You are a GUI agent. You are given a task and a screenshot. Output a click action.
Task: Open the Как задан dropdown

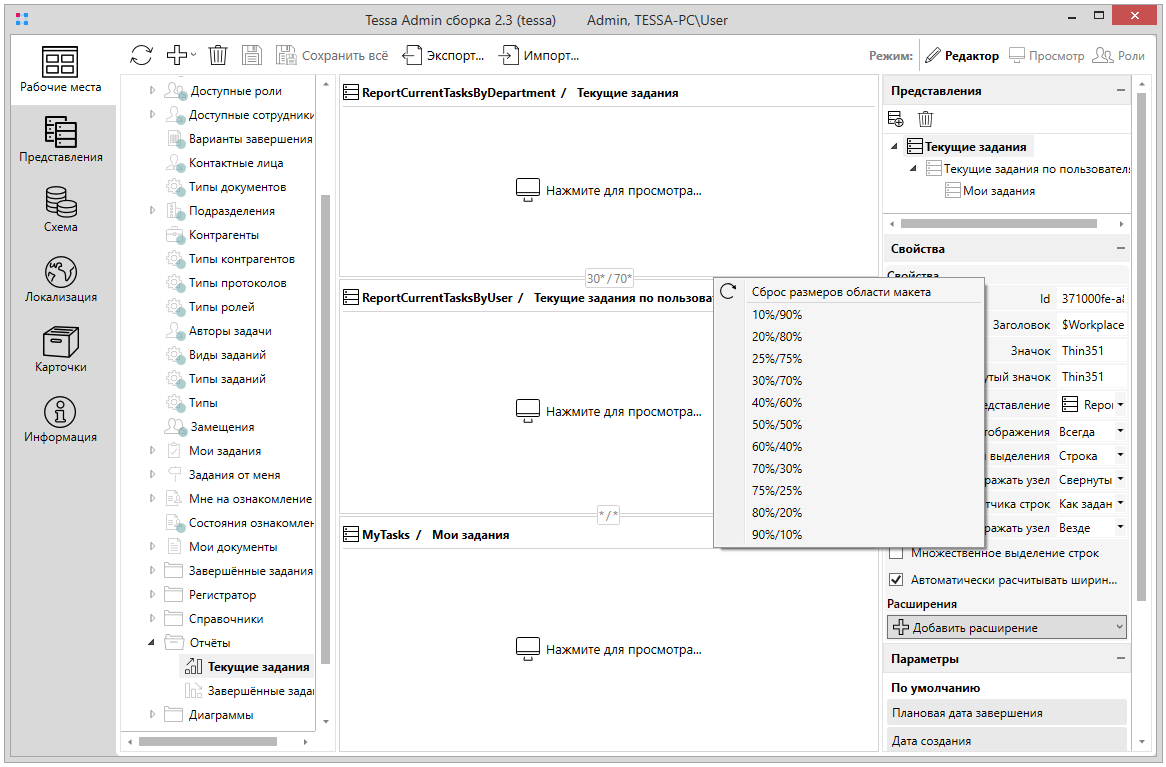coord(1091,504)
